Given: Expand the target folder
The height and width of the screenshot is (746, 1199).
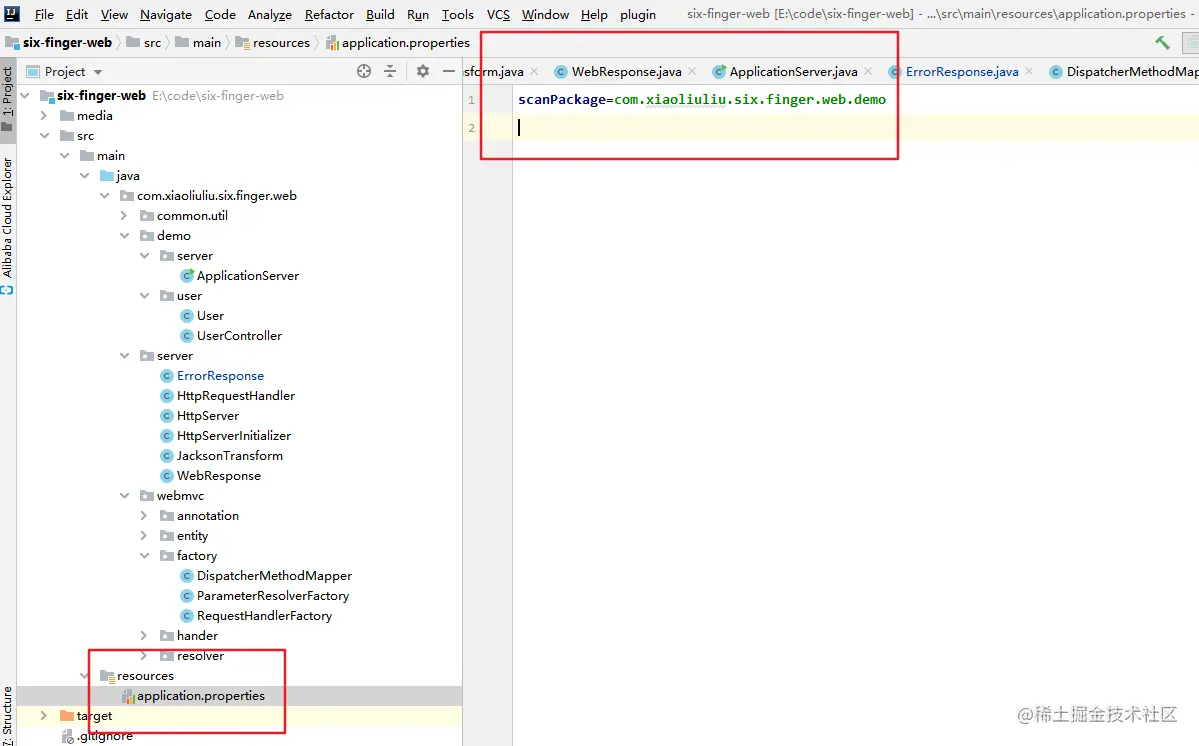Looking at the screenshot, I should [44, 715].
